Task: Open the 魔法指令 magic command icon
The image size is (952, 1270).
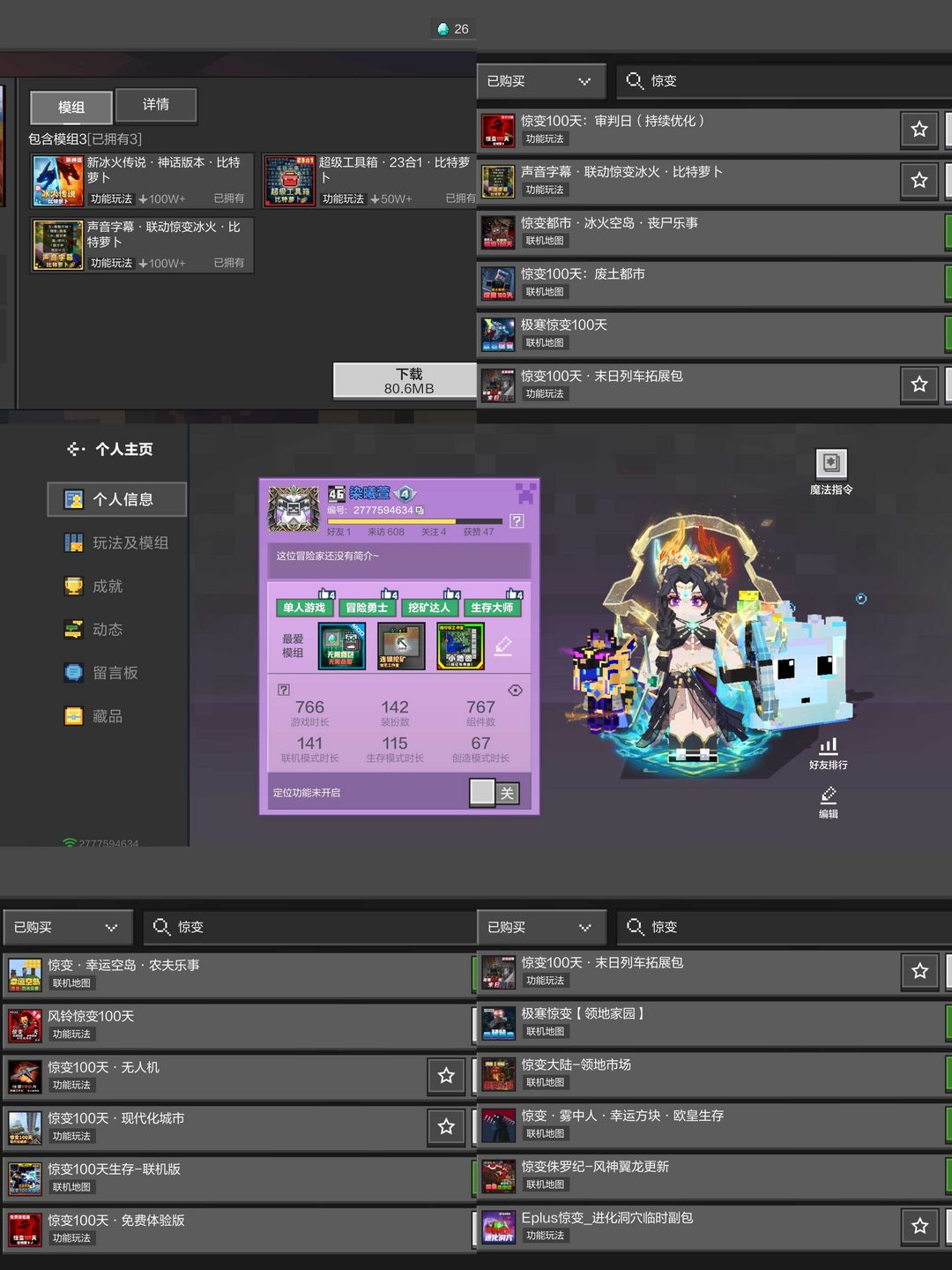Action: 830,463
